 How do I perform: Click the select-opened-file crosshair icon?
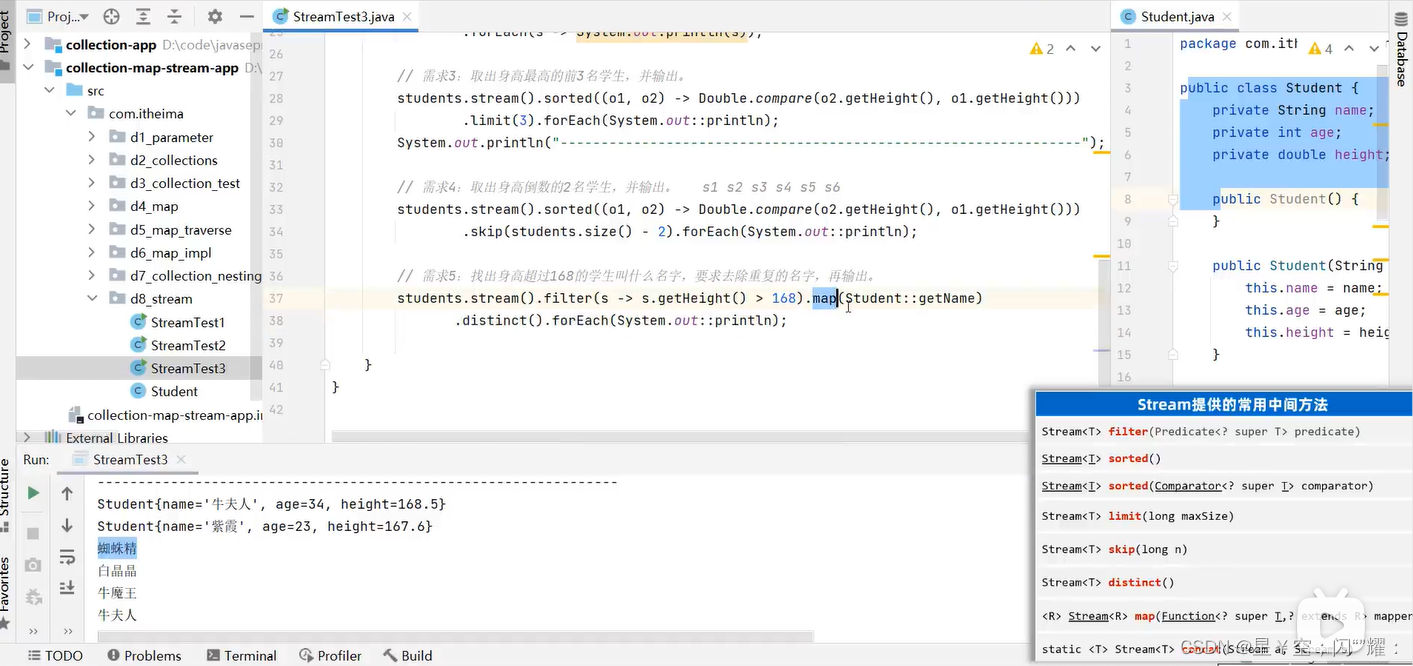point(112,16)
